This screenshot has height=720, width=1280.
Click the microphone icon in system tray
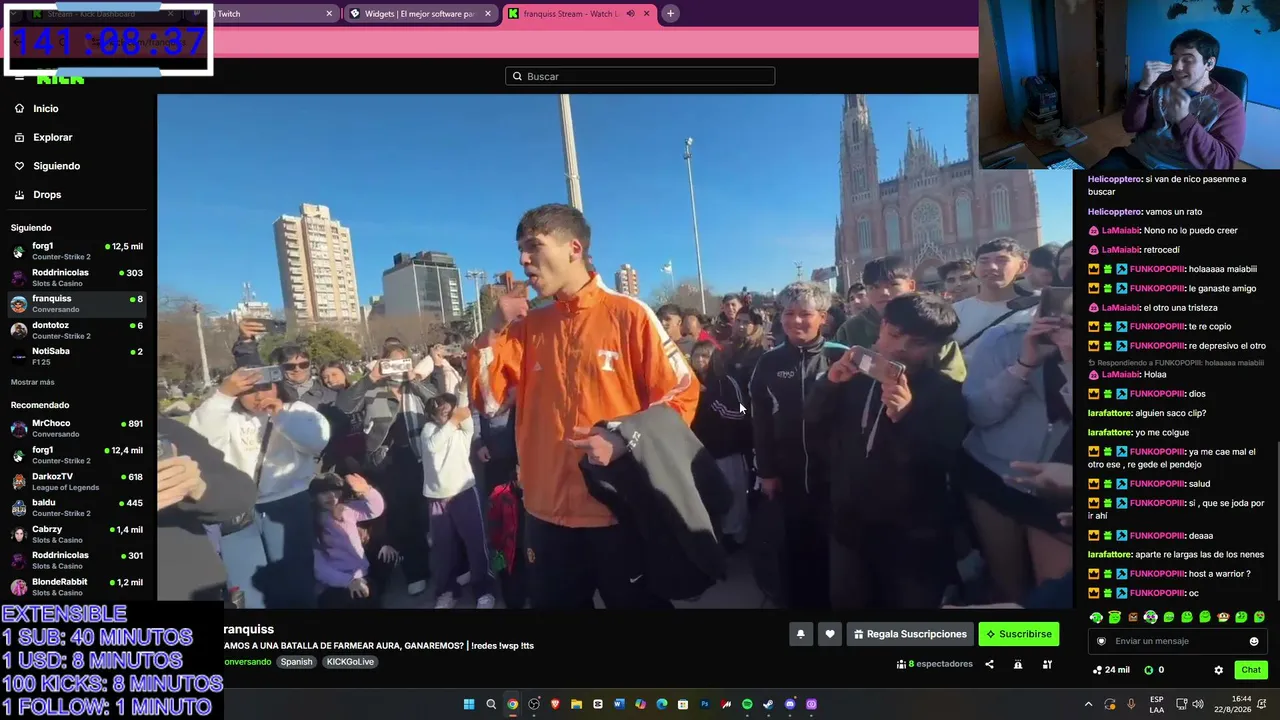tap(1132, 704)
